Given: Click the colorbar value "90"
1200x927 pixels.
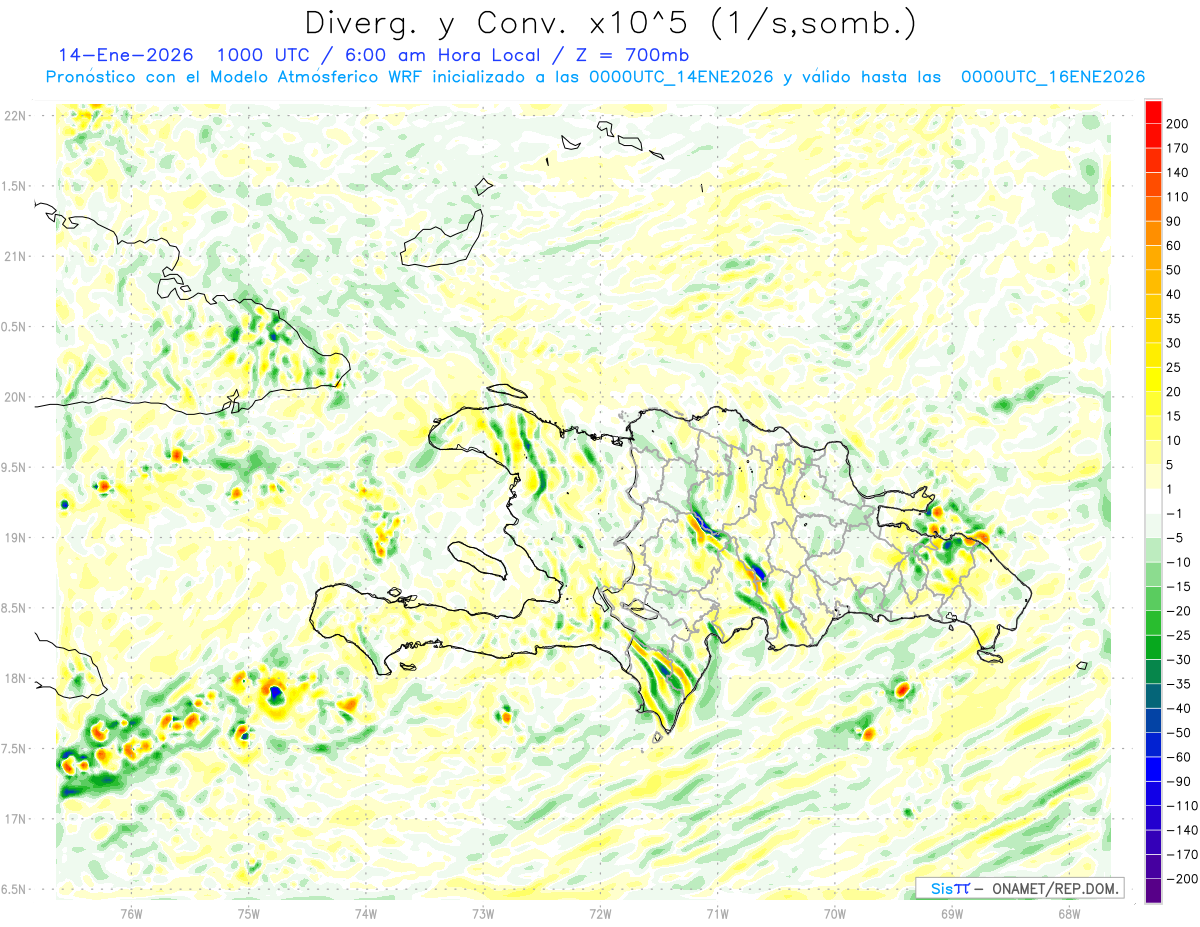Looking at the screenshot, I should 1174,221.
